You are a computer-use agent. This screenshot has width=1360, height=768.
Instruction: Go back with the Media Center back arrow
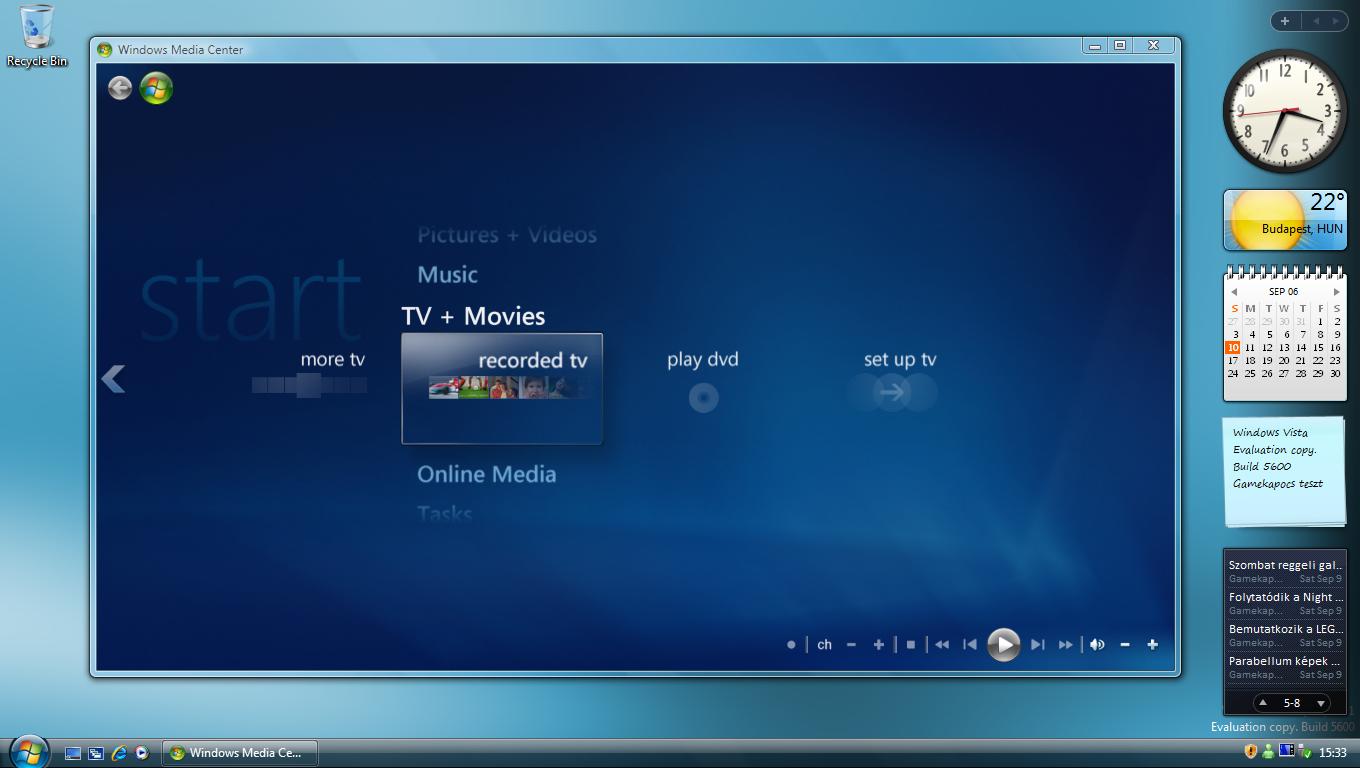click(x=120, y=88)
